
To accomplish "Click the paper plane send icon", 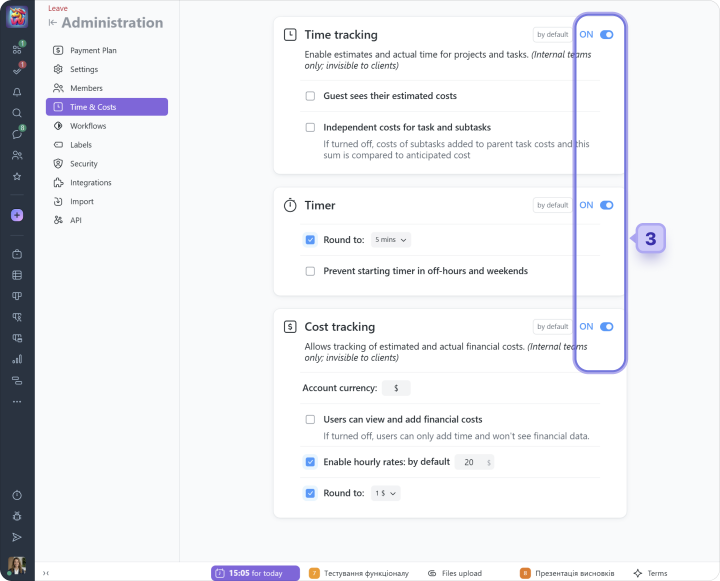I will (17, 537).
